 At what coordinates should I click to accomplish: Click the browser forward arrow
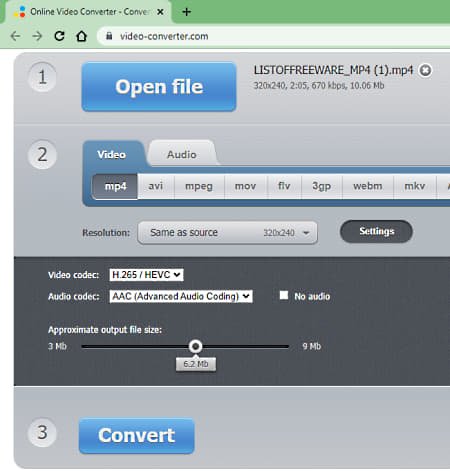[37, 36]
